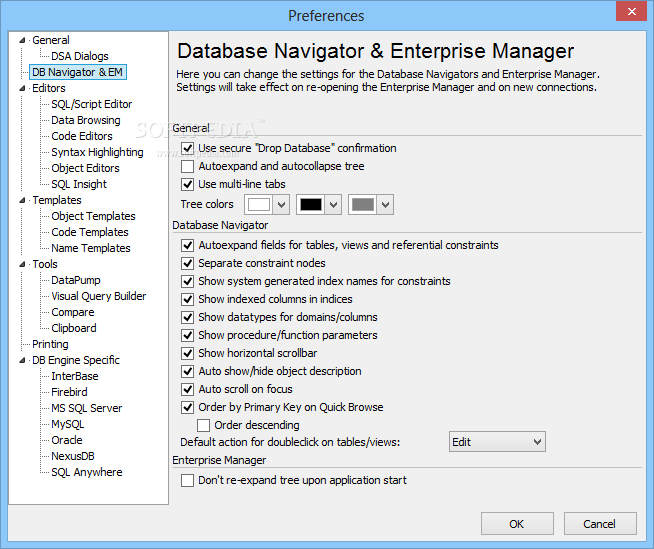Open the first white tree color dropdown
The height and width of the screenshot is (549, 654).
(282, 205)
